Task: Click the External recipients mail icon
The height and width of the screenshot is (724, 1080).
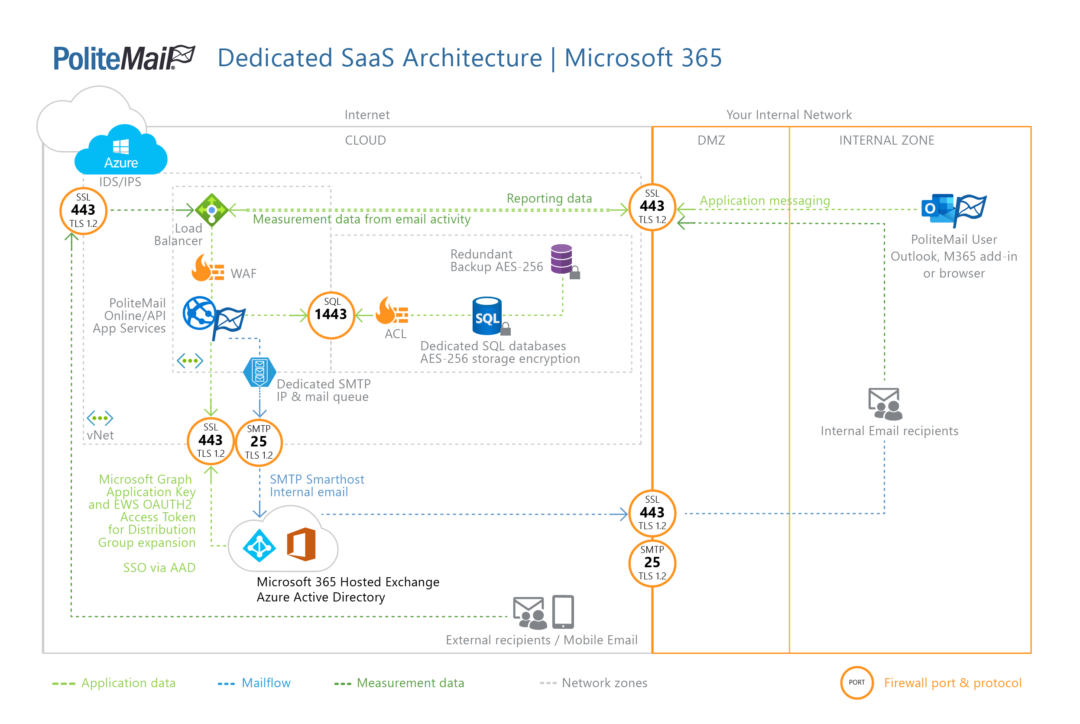Action: [x=529, y=611]
